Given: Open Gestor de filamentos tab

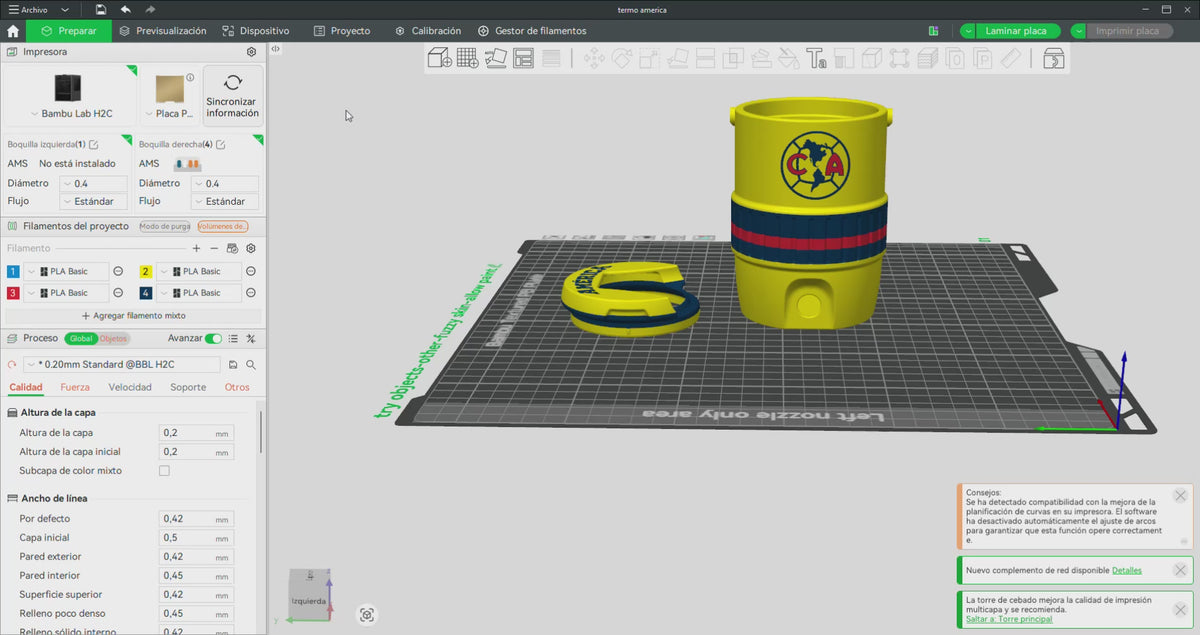Looking at the screenshot, I should pyautogui.click(x=532, y=31).
